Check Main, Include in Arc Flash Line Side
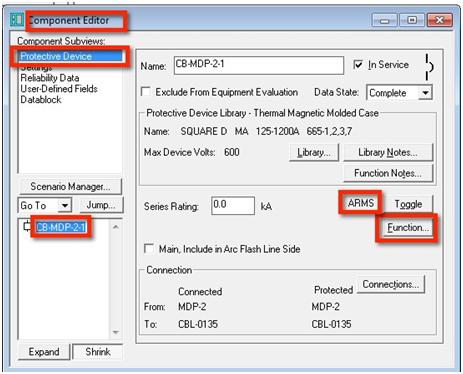This screenshot has width=463, height=374. [x=149, y=249]
